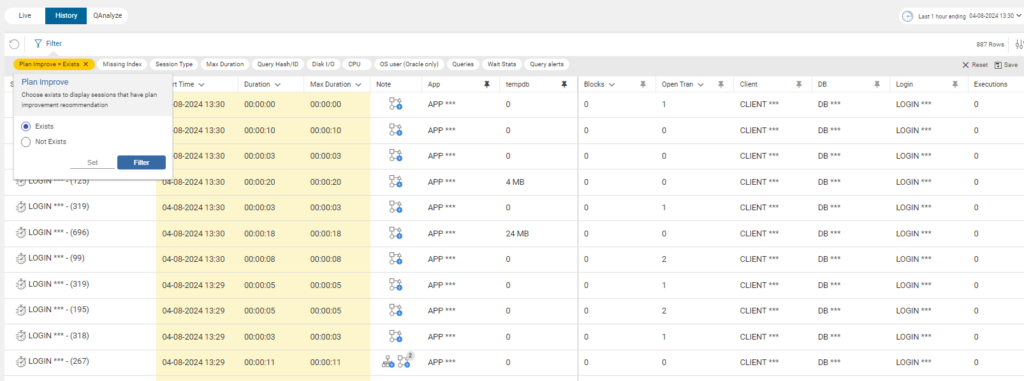Click the blue Filter button
This screenshot has width=1024, height=381.
[x=141, y=162]
